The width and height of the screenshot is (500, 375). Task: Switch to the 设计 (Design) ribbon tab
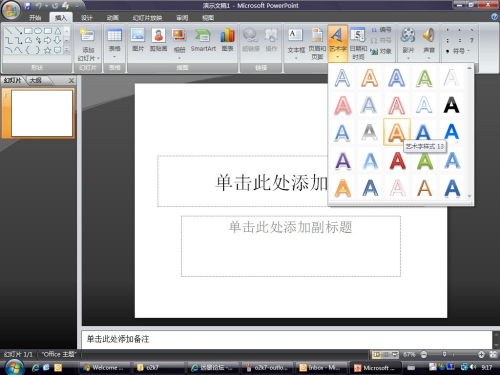(x=87, y=18)
